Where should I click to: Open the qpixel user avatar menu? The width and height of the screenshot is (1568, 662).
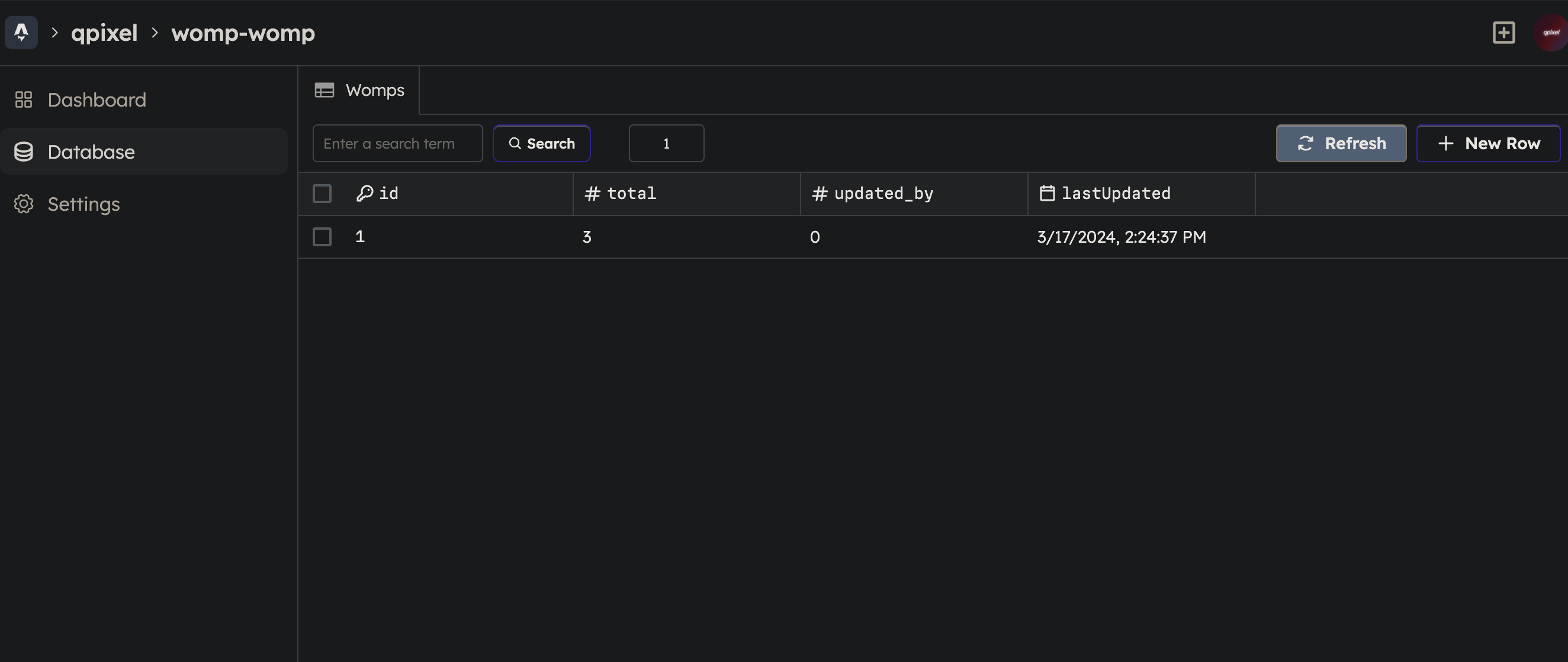1551,32
